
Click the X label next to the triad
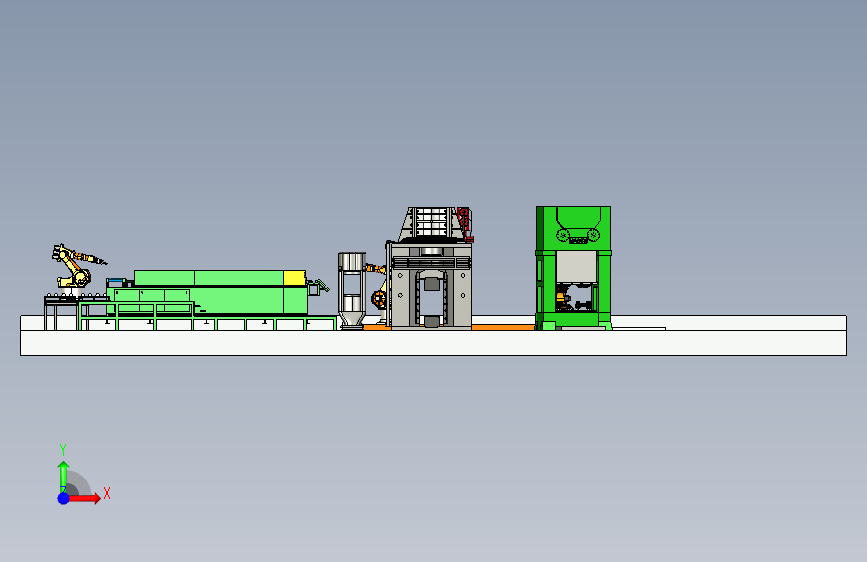click(107, 493)
